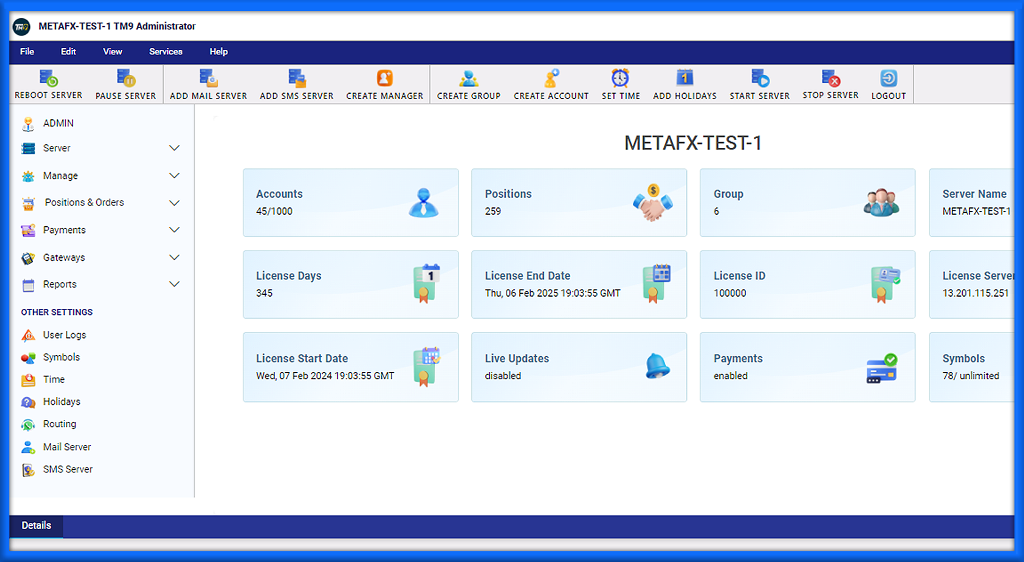
Task: Click the Create Group toolbar icon
Action: (x=468, y=79)
